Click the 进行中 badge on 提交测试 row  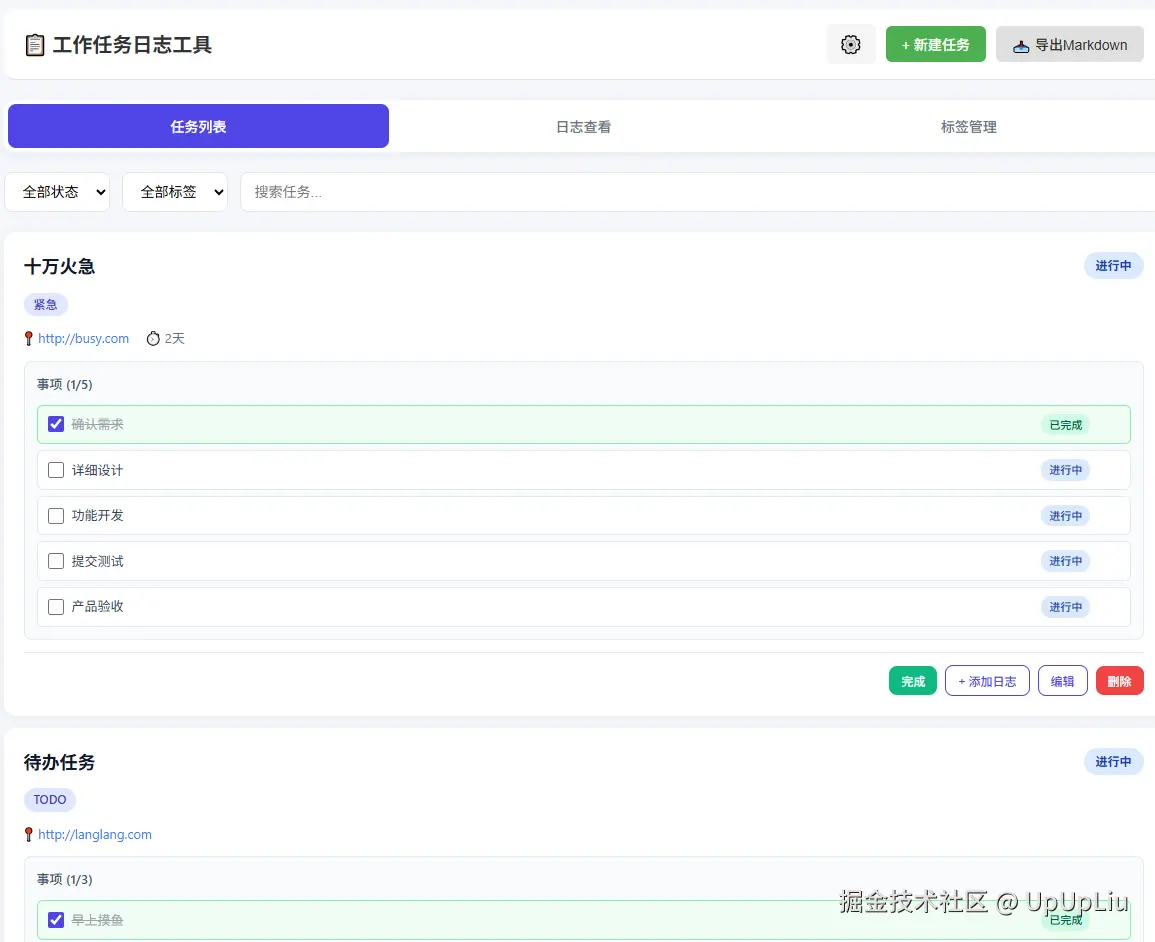click(x=1065, y=561)
